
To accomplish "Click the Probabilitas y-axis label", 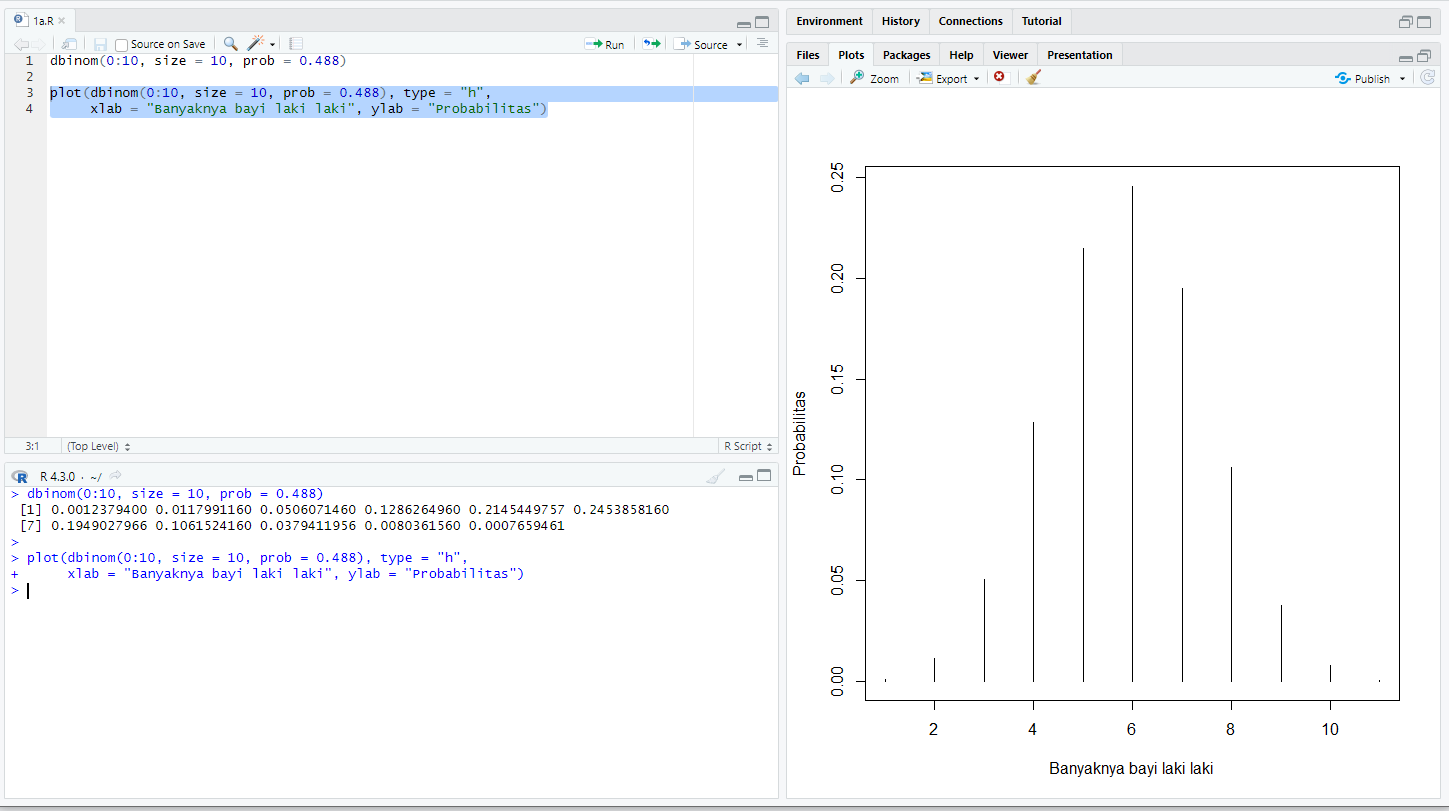I will (799, 432).
